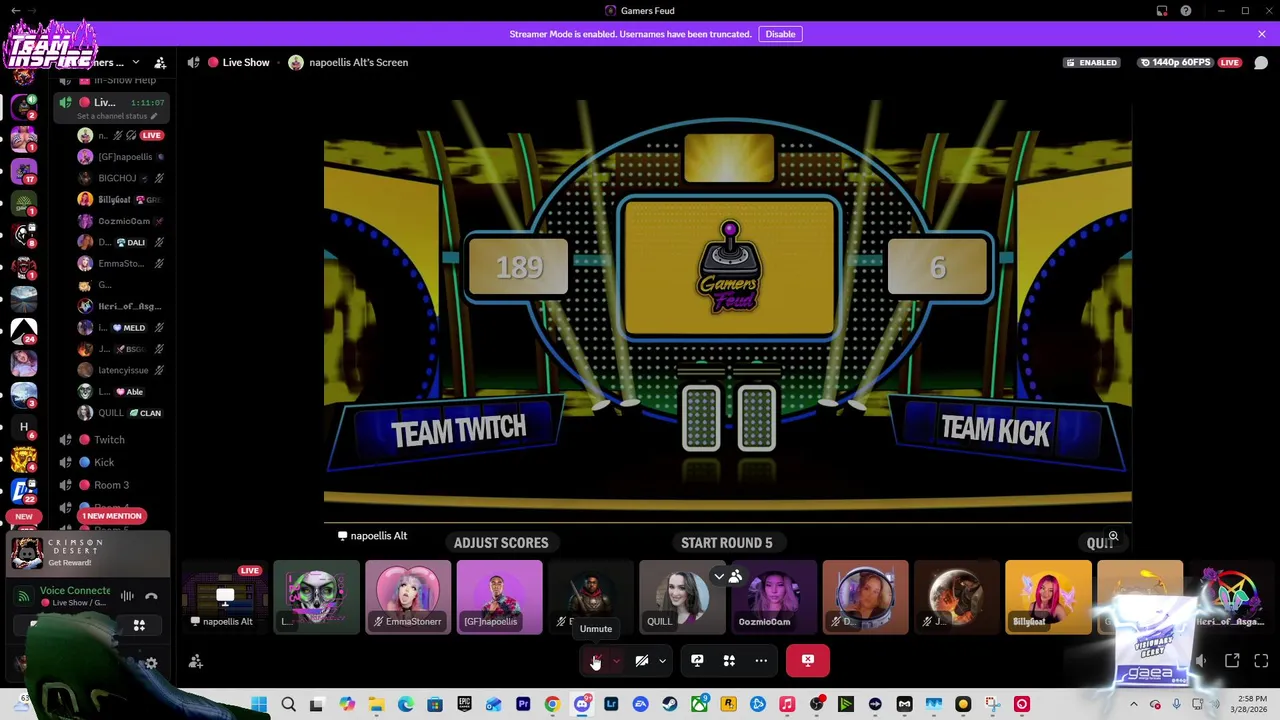Open Chrome from taskbar
This screenshot has height=720, width=1280.
[552, 705]
